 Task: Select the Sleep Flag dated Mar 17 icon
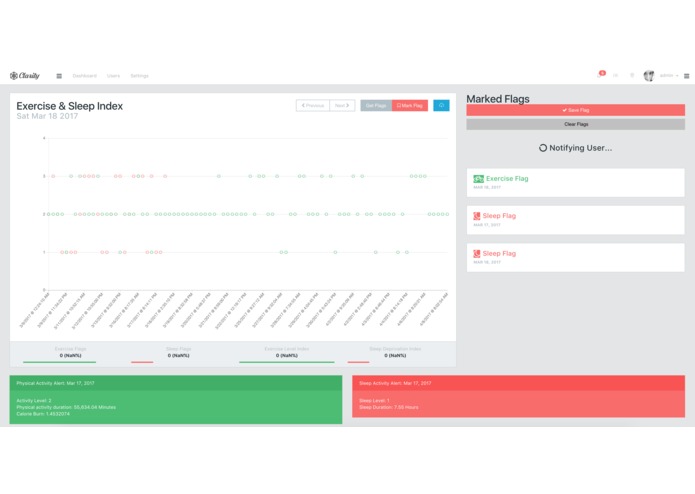476,216
